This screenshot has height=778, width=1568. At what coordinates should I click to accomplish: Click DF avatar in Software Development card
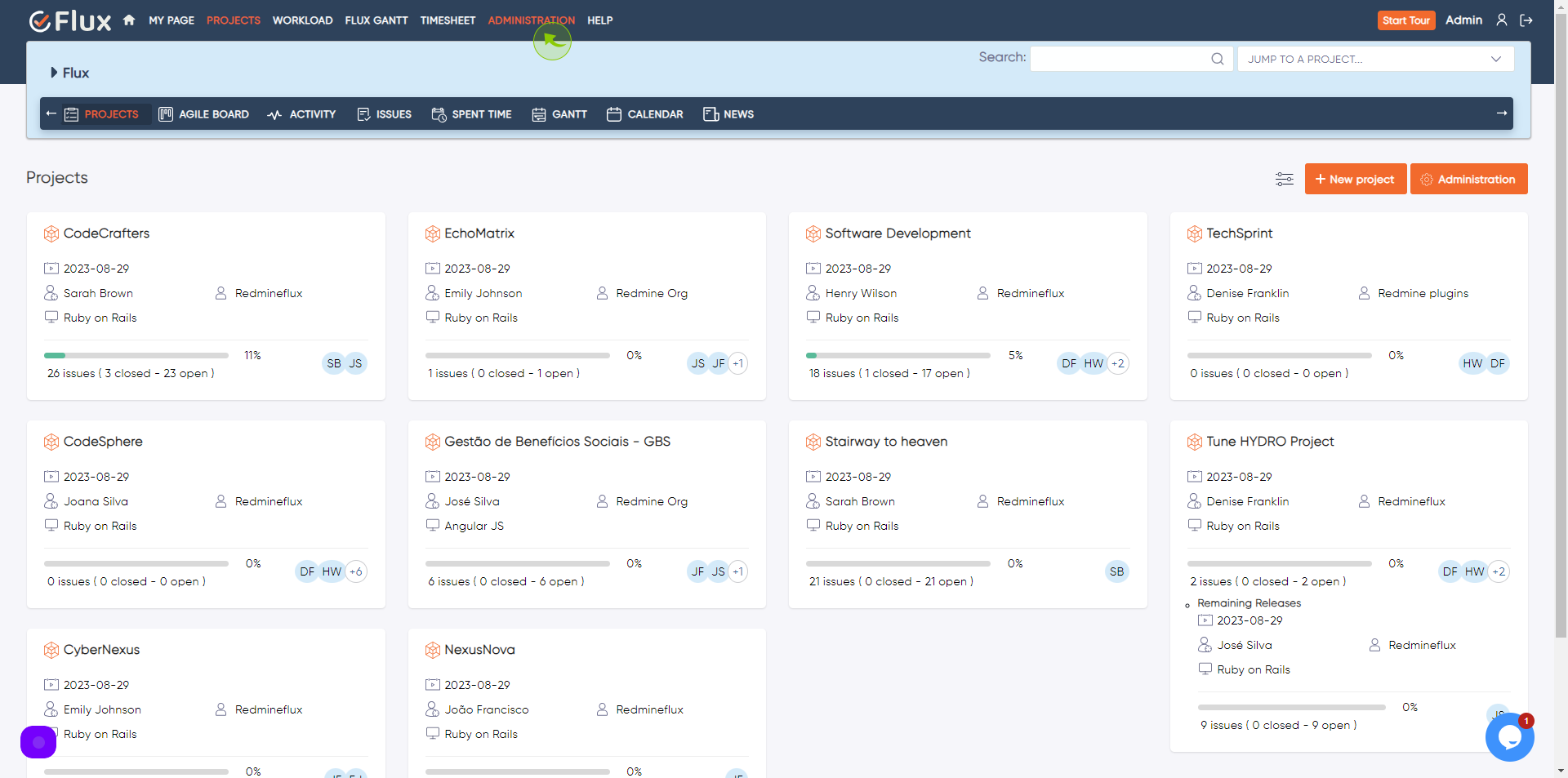(x=1069, y=363)
